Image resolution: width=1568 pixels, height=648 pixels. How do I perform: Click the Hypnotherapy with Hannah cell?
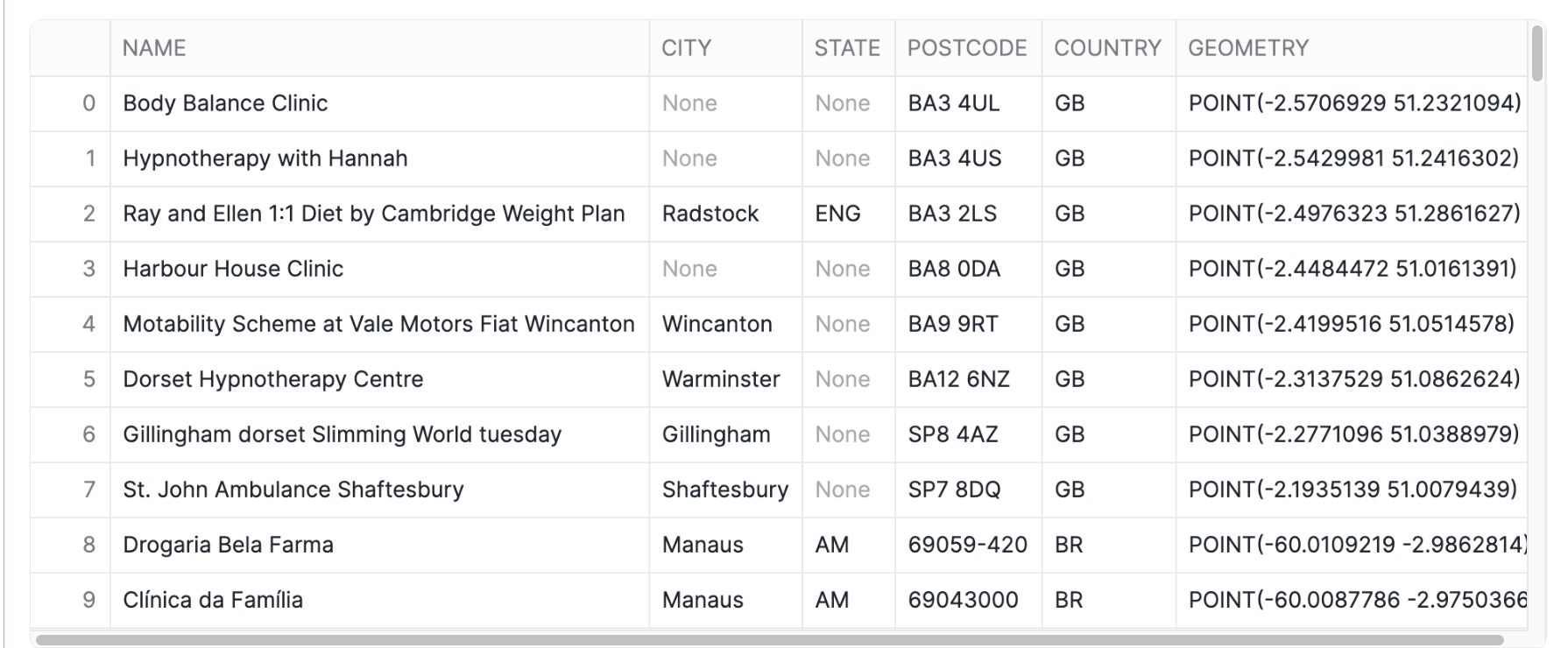(x=265, y=158)
